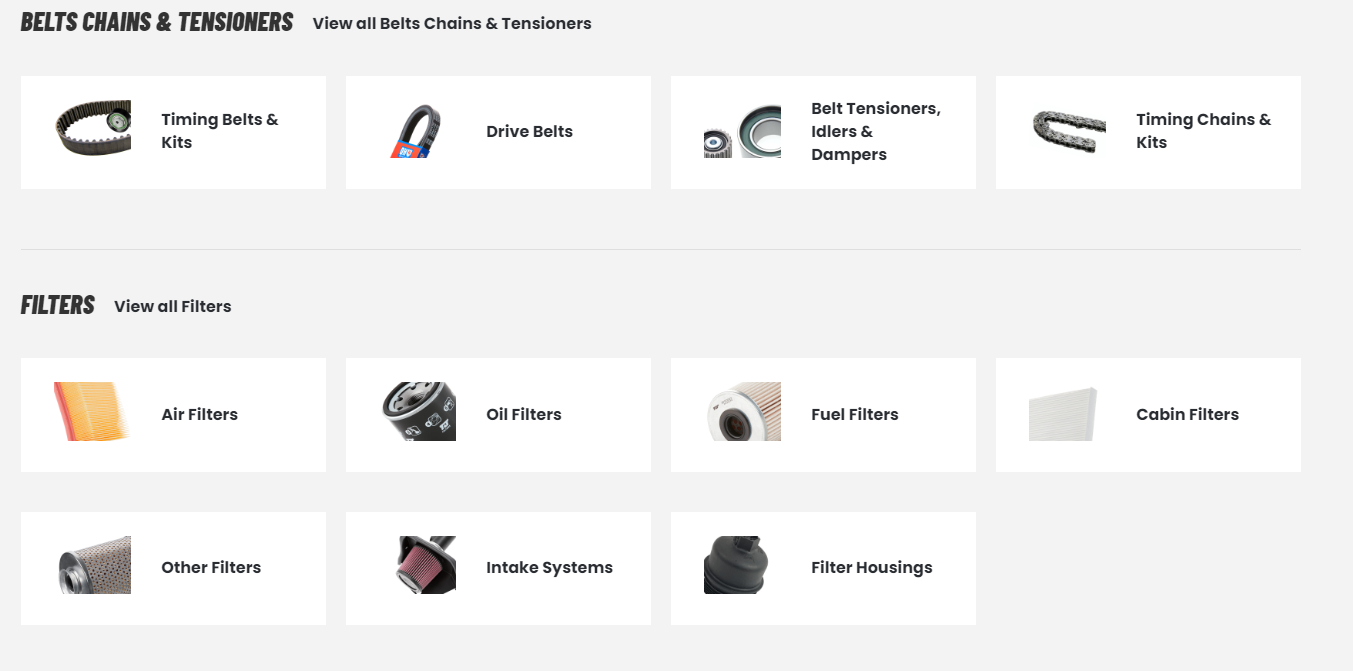Image resolution: width=1353 pixels, height=671 pixels.
Task: Click the metal mesh other filter image
Action: coord(94,565)
